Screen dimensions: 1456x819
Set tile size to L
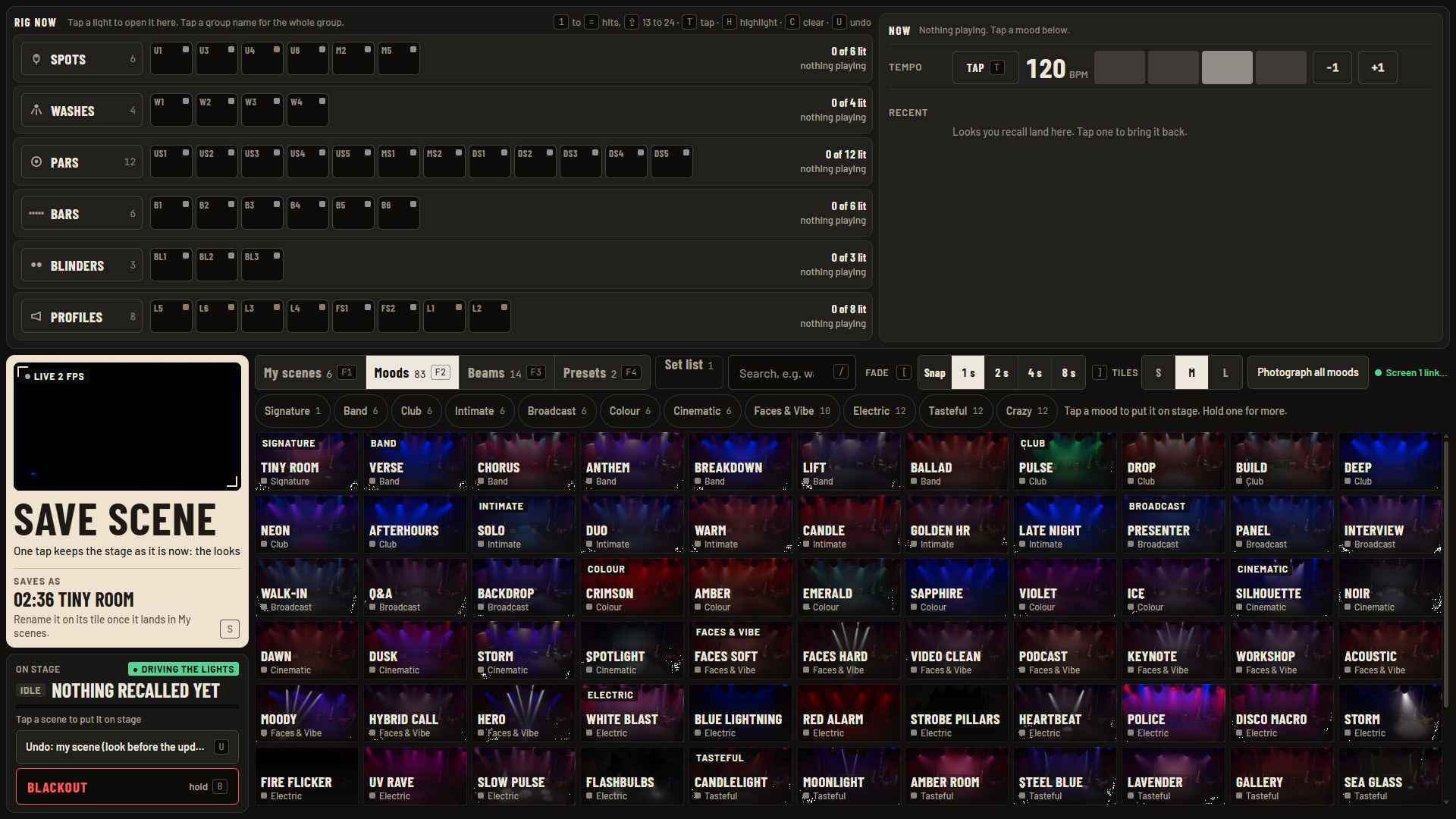[x=1225, y=372]
